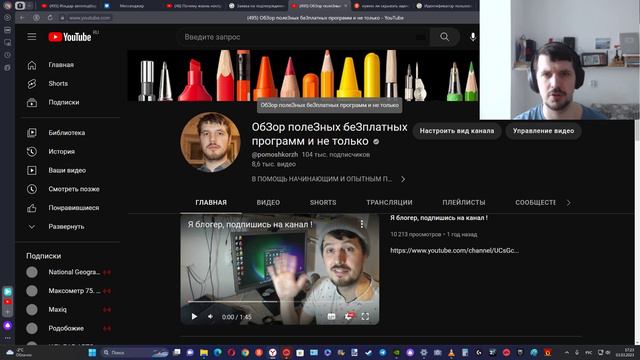Expand sidebar with Развернуть
Image resolution: width=640 pixels, height=360 pixels.
pos(67,227)
